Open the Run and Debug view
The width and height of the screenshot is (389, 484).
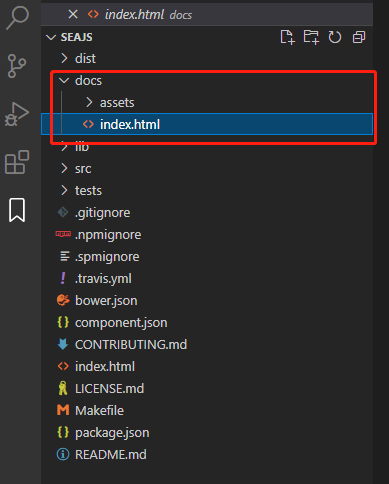coord(17,114)
